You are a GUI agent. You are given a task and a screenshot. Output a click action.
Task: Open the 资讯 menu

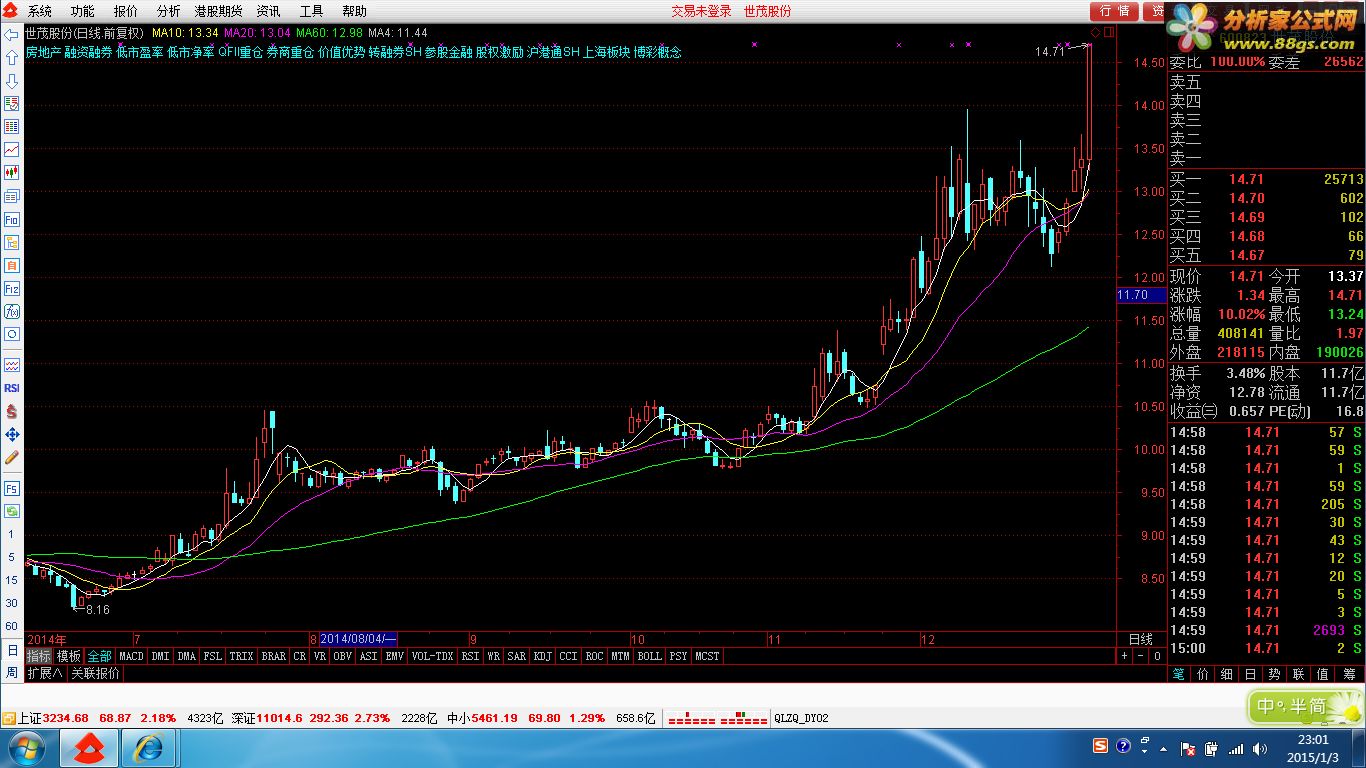[269, 11]
